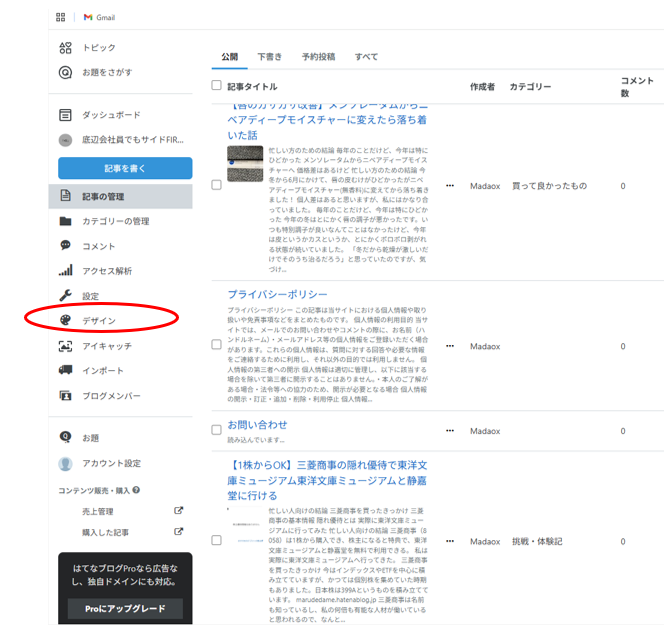Click the external-link icon for 売上管理

tap(179, 511)
